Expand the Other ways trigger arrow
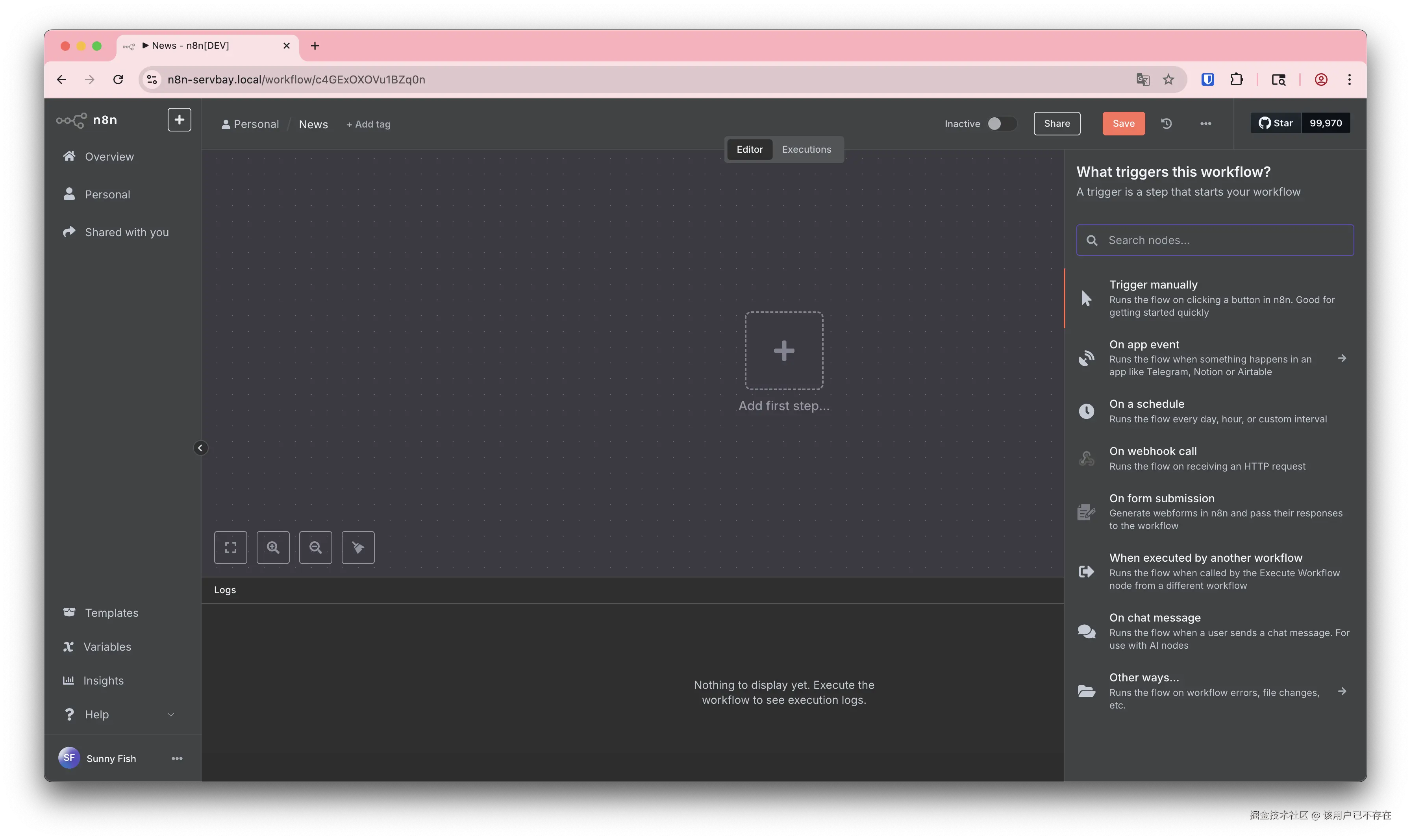 1342,691
